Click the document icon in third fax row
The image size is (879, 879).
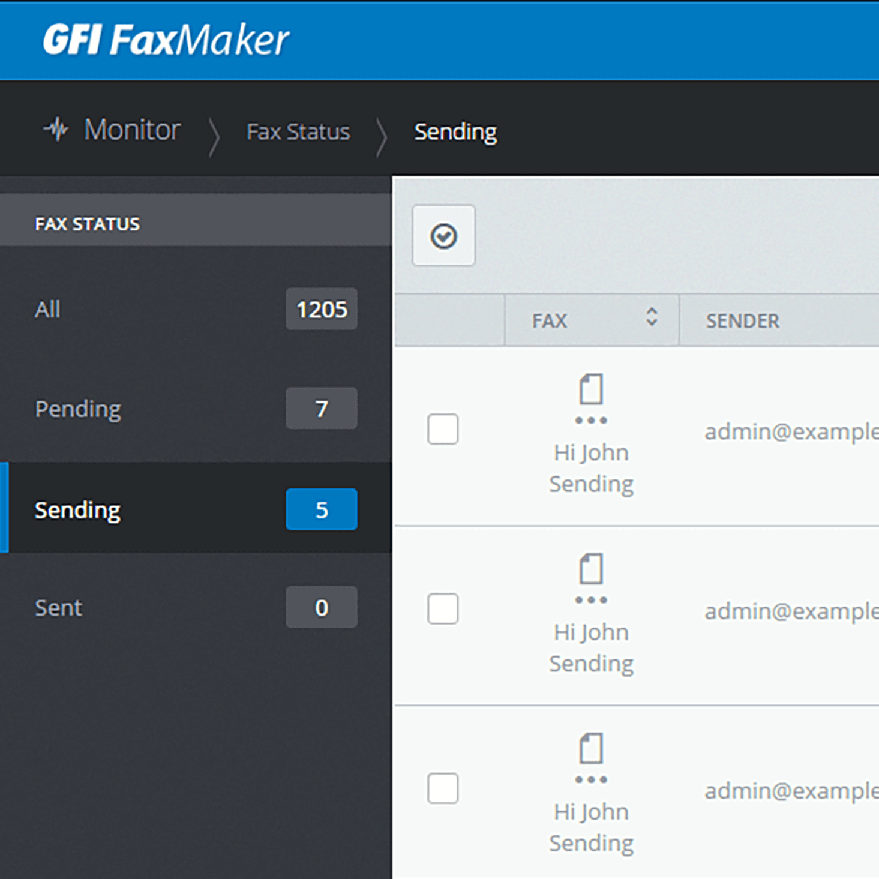591,749
